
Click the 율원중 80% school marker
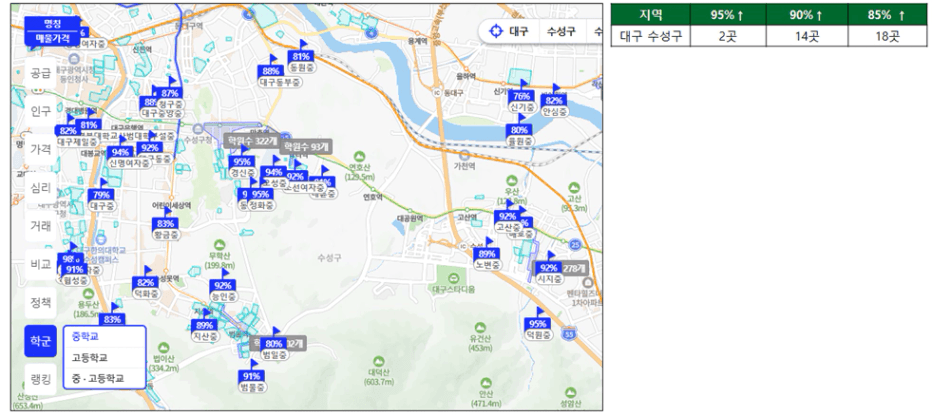click(519, 130)
